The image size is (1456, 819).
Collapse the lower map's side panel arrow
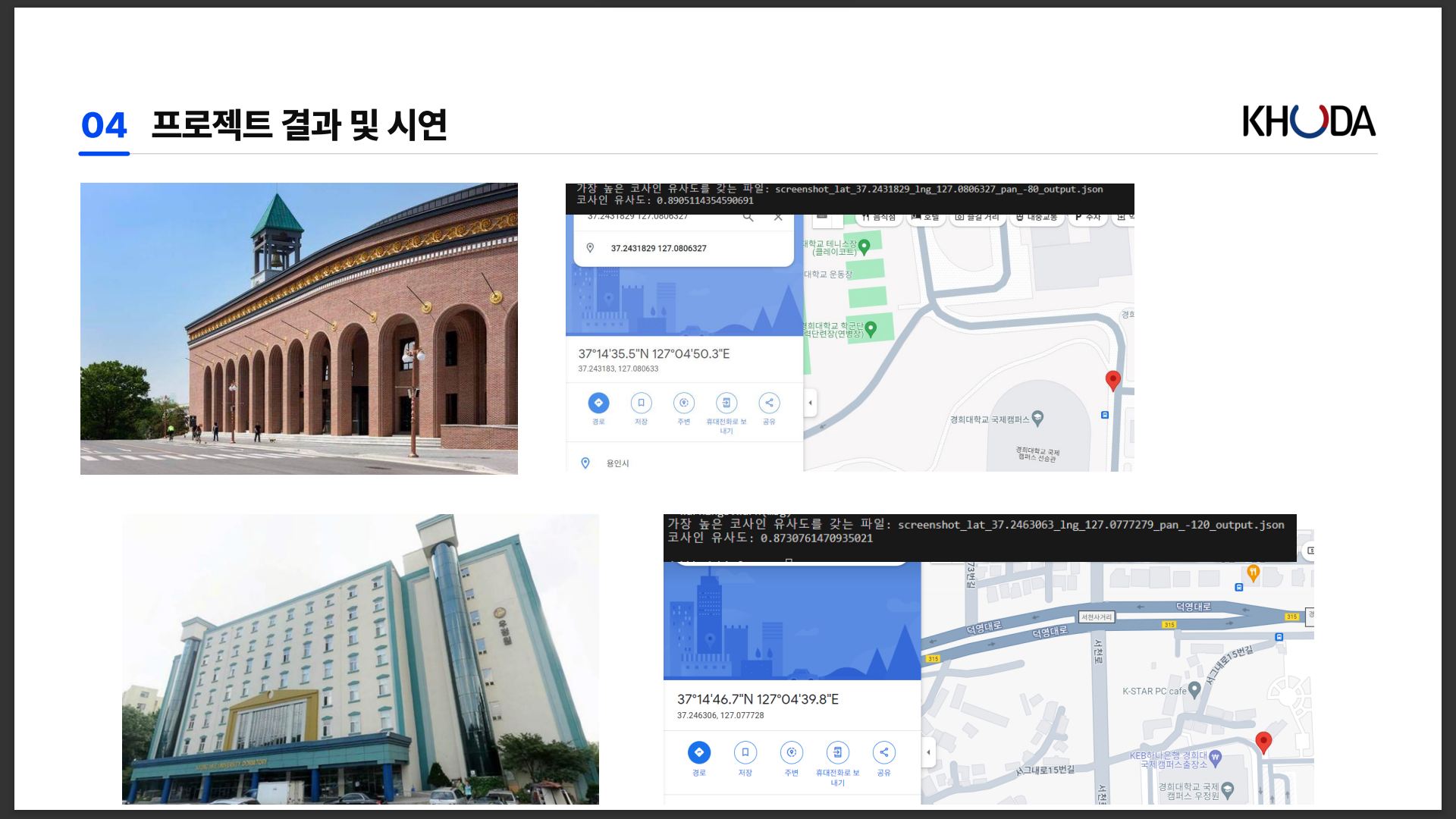pyautogui.click(x=928, y=753)
